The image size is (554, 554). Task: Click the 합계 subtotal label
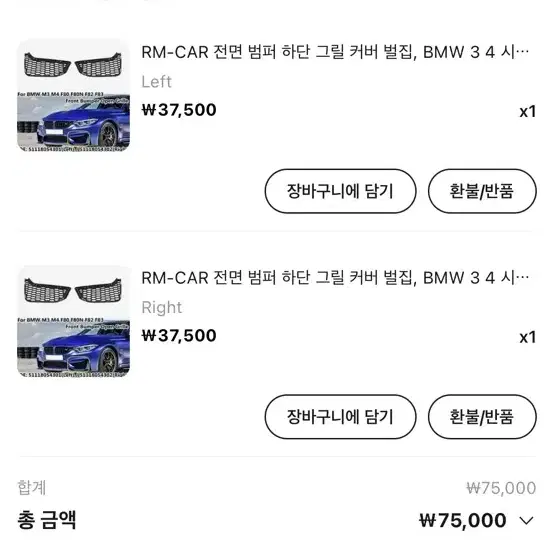coord(32,488)
